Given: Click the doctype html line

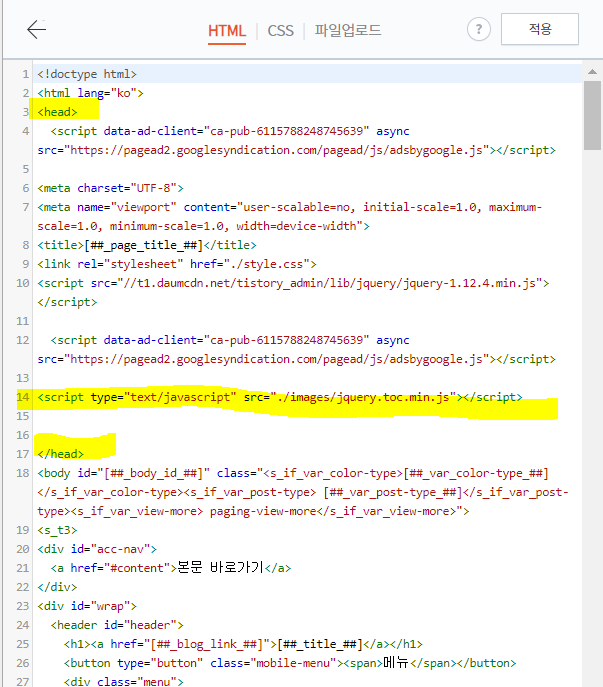Looking at the screenshot, I should pos(87,74).
